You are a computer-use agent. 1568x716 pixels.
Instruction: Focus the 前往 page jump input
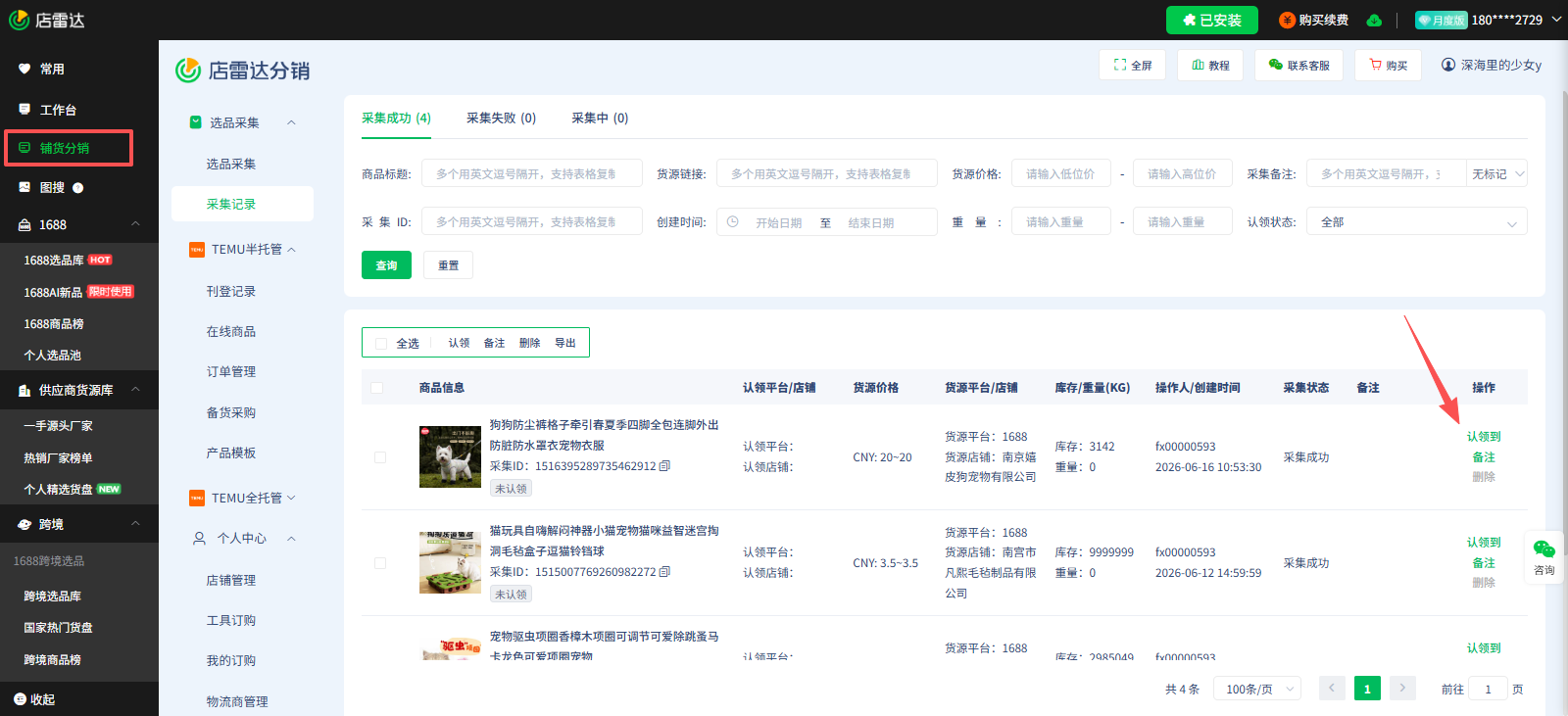coord(1488,689)
